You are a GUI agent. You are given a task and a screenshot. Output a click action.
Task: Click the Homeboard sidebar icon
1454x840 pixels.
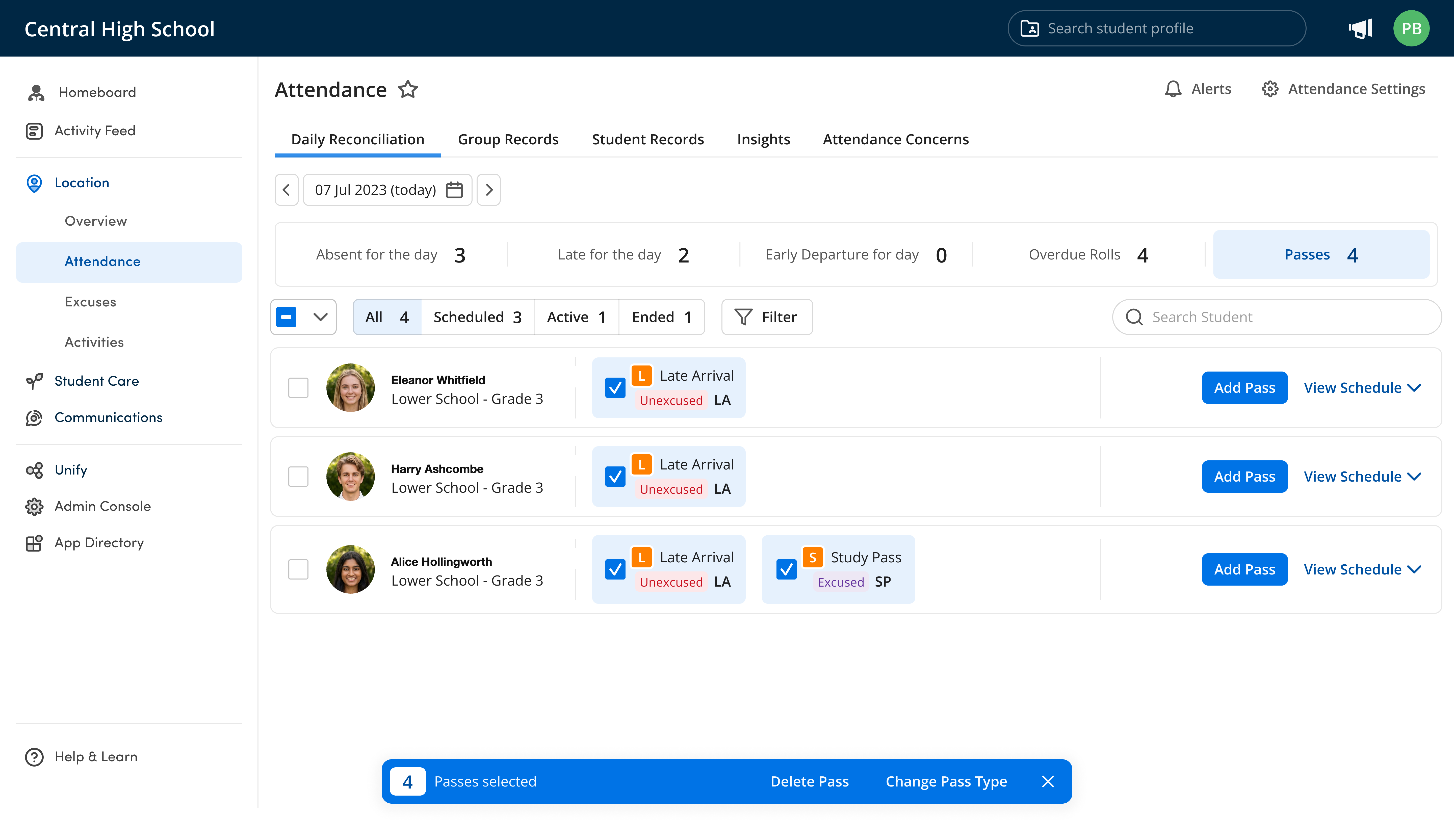pos(36,92)
